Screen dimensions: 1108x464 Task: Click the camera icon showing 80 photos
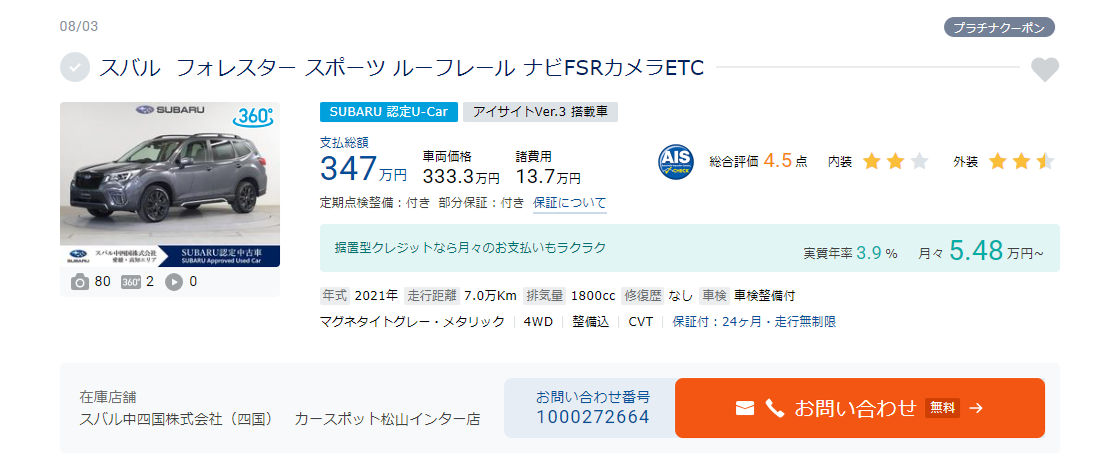coord(80,282)
